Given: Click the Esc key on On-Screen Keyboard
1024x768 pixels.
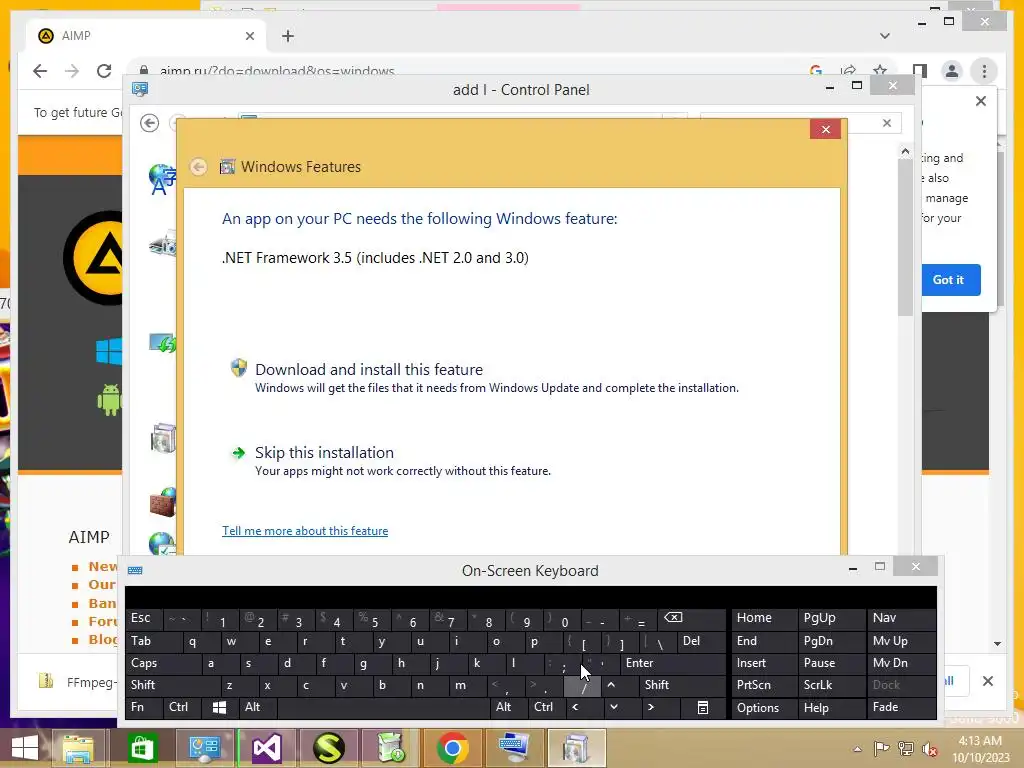Looking at the screenshot, I should tap(144, 618).
